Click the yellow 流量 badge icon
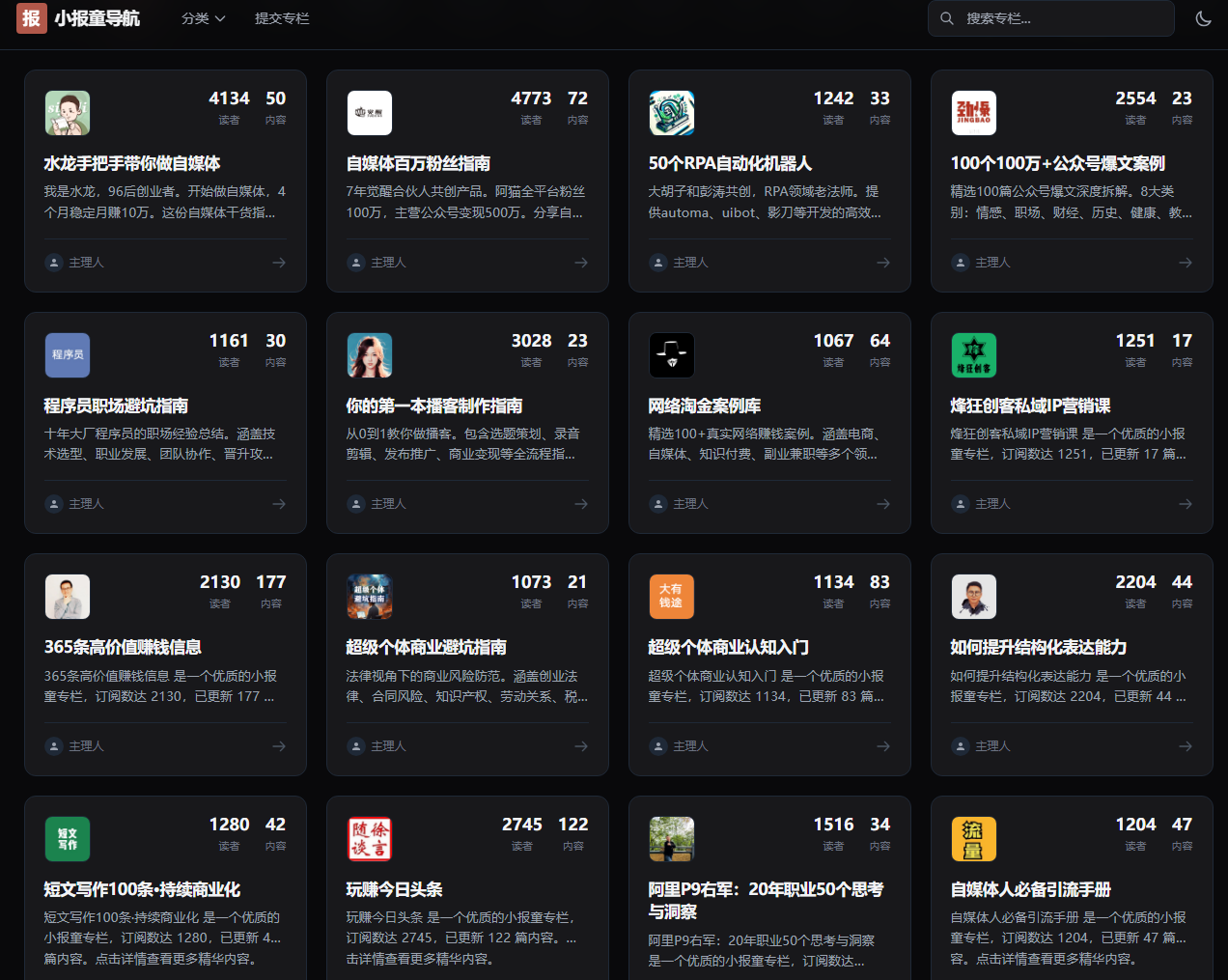1228x980 pixels. tap(974, 839)
